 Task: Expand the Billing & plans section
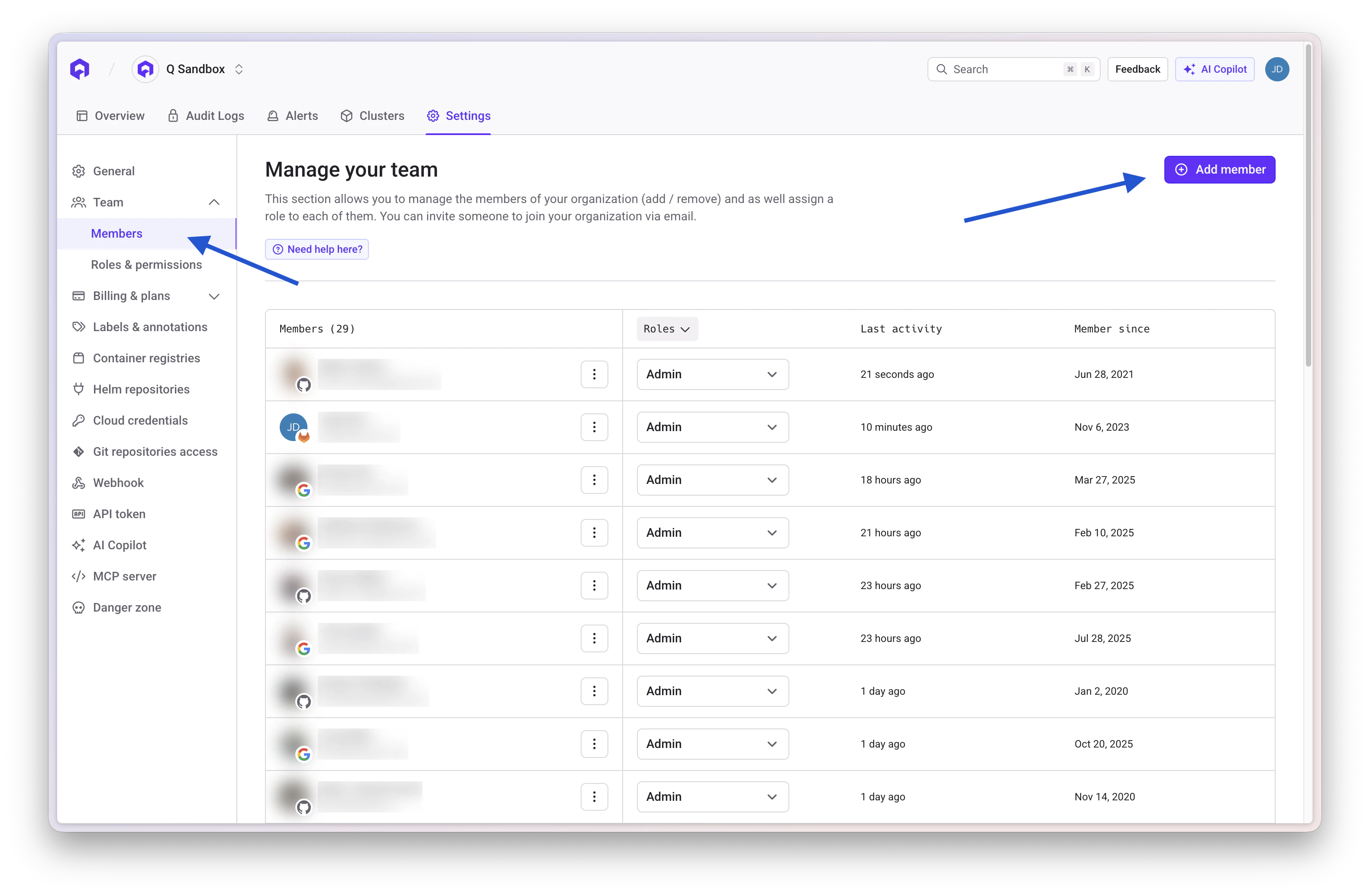coord(213,296)
